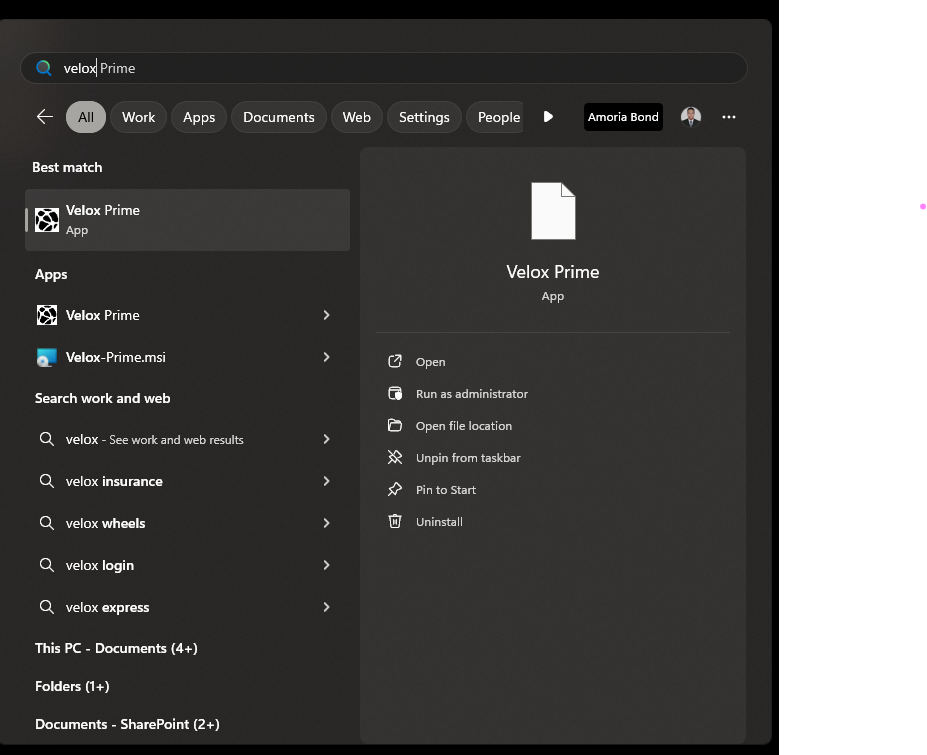Switch to the Documents filter tab

click(x=278, y=117)
